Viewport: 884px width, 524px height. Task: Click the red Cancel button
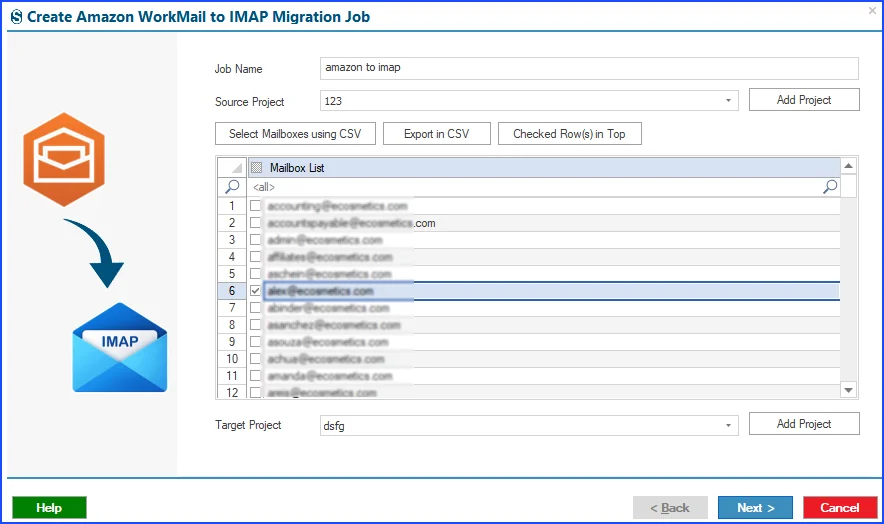(840, 508)
